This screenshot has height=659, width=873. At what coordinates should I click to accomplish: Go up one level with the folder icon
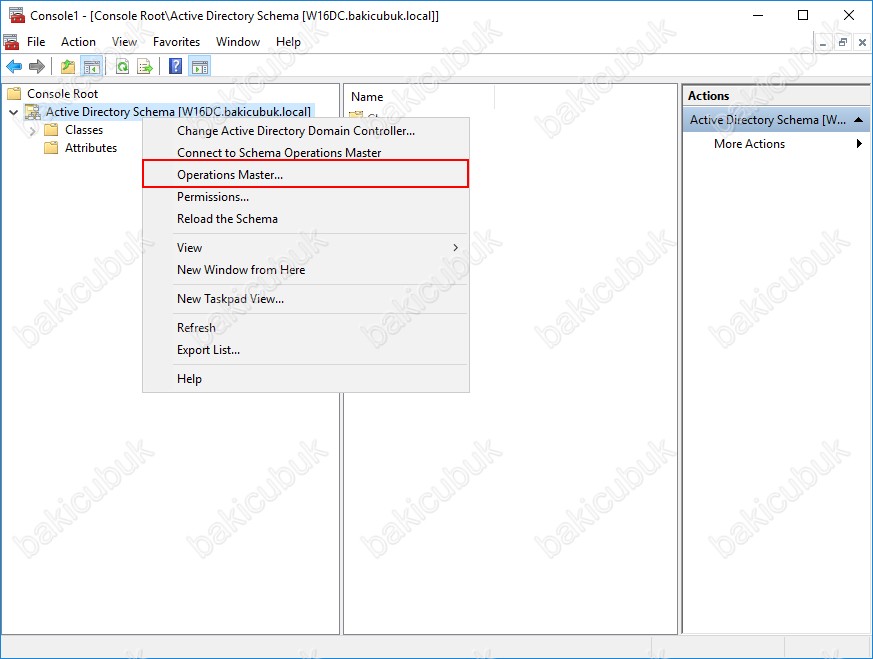[68, 67]
